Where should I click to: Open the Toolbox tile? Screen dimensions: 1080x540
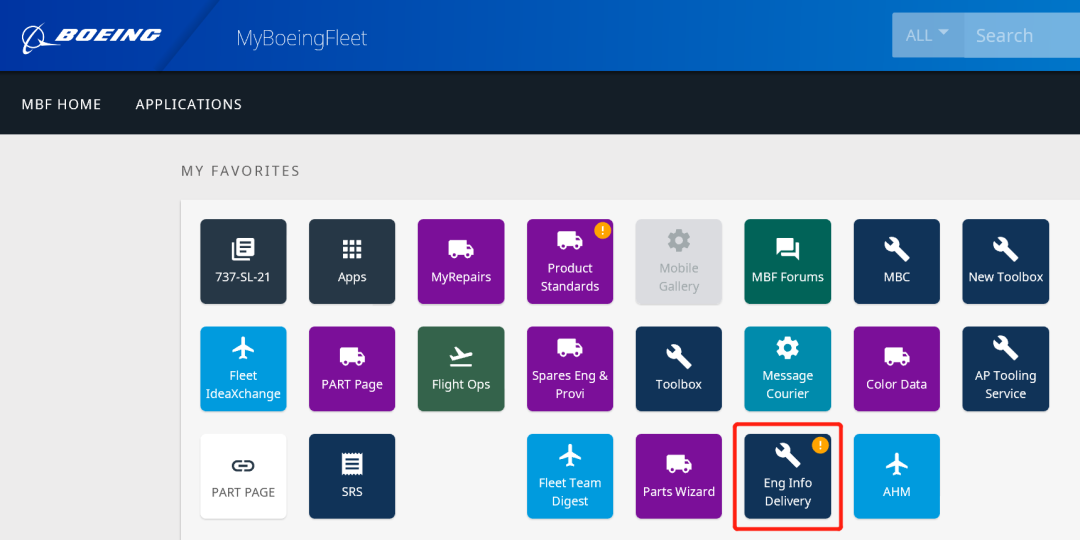point(678,369)
